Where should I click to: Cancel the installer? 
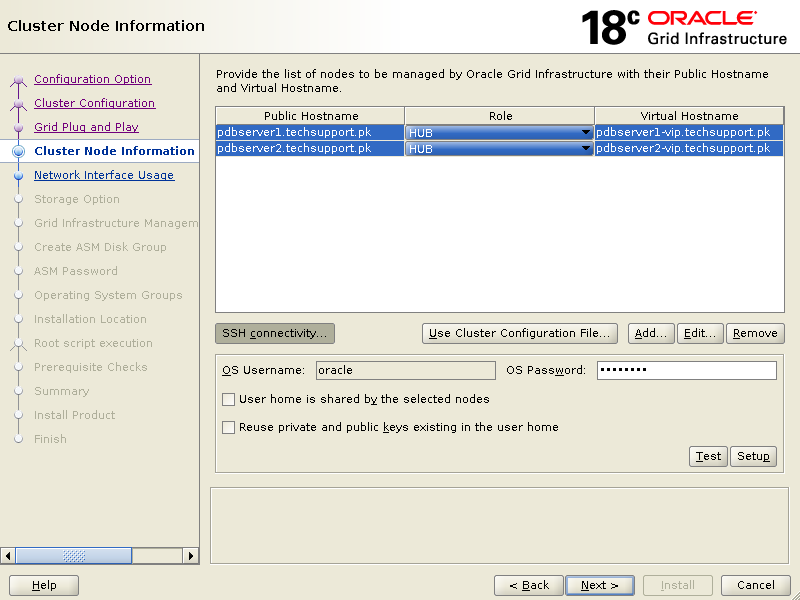coord(756,585)
